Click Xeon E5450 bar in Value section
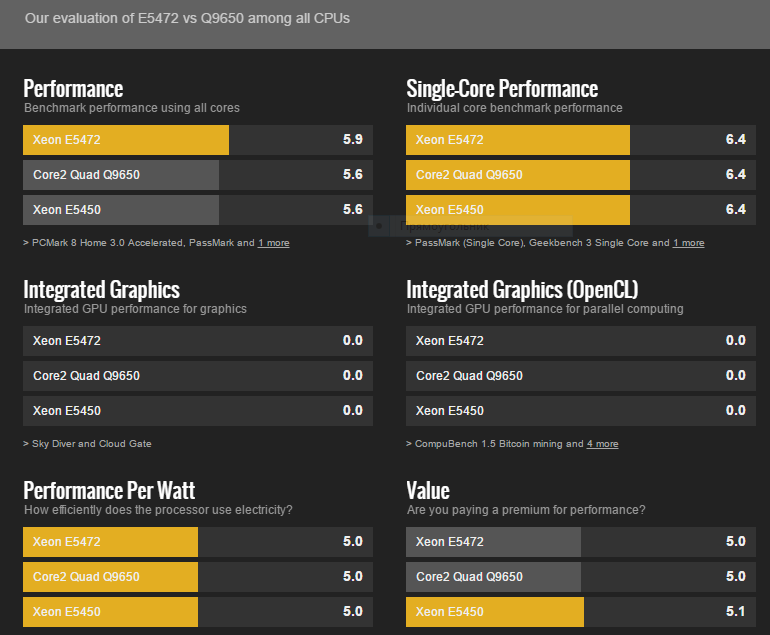Screen dimensions: 770x635 pos(581,611)
